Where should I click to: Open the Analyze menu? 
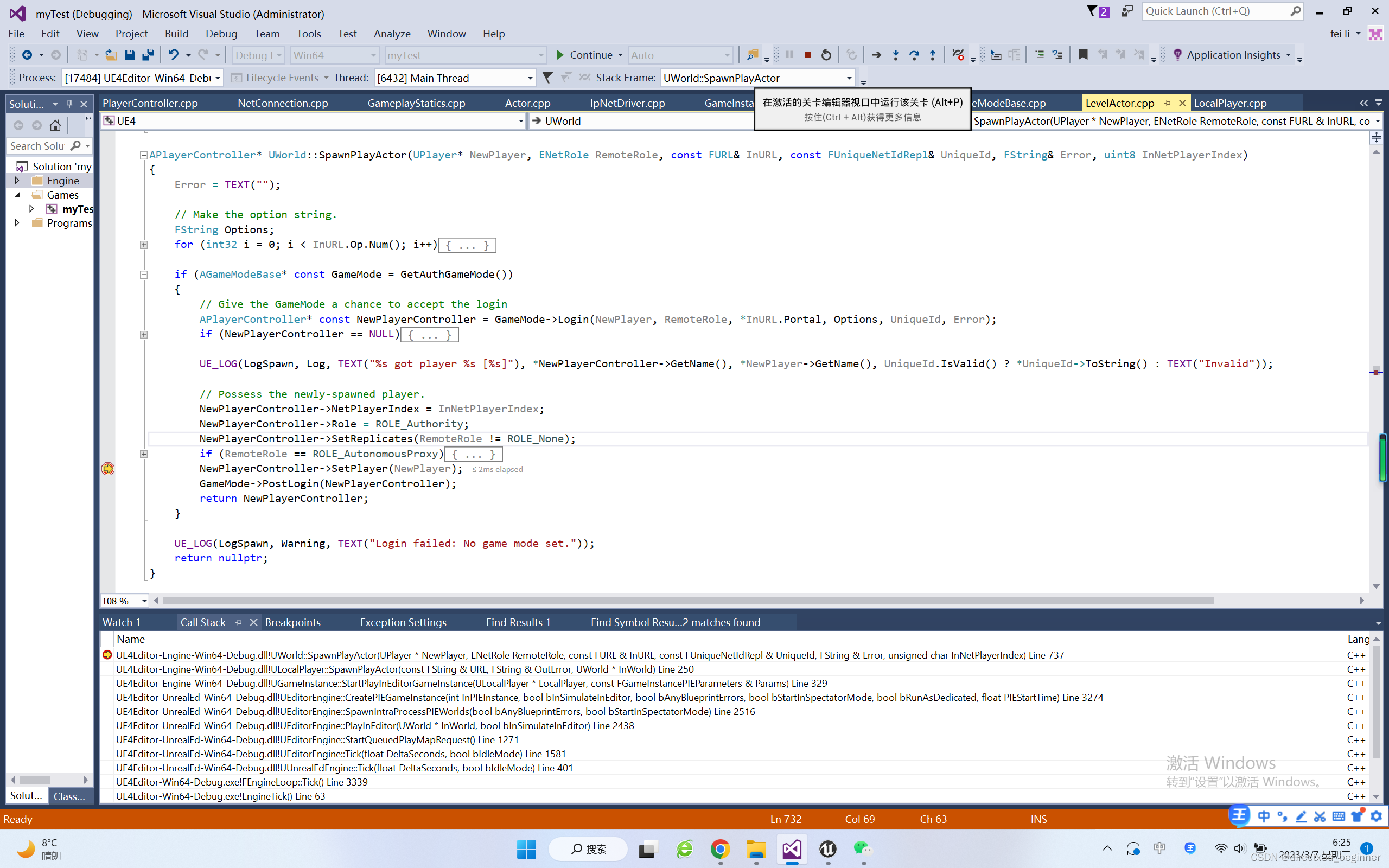[x=392, y=33]
